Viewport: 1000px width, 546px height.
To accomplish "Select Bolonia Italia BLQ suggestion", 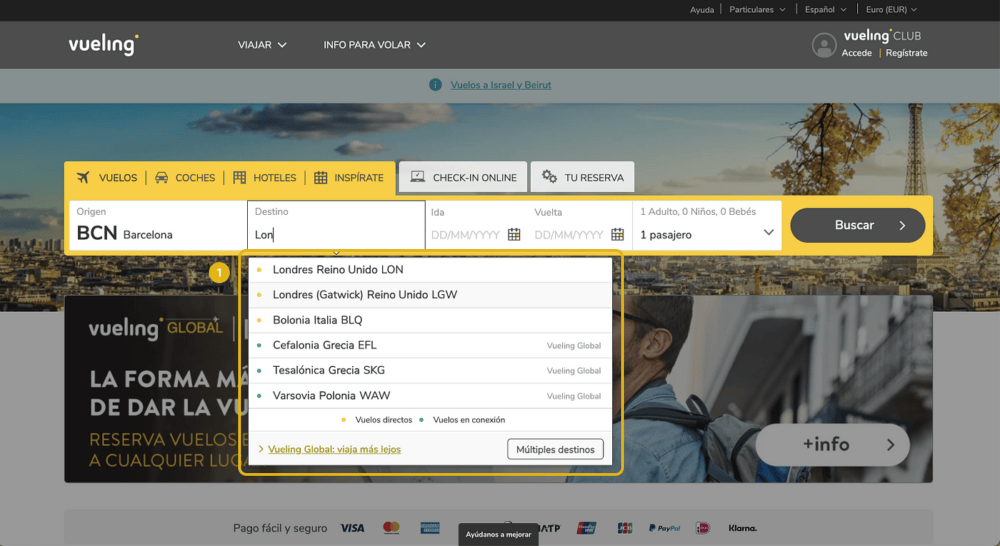I will 430,320.
